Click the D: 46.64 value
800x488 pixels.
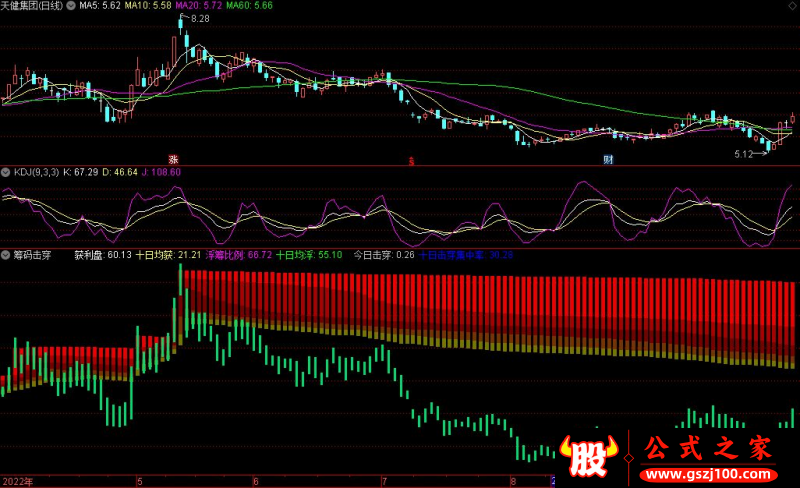pyautogui.click(x=120, y=173)
